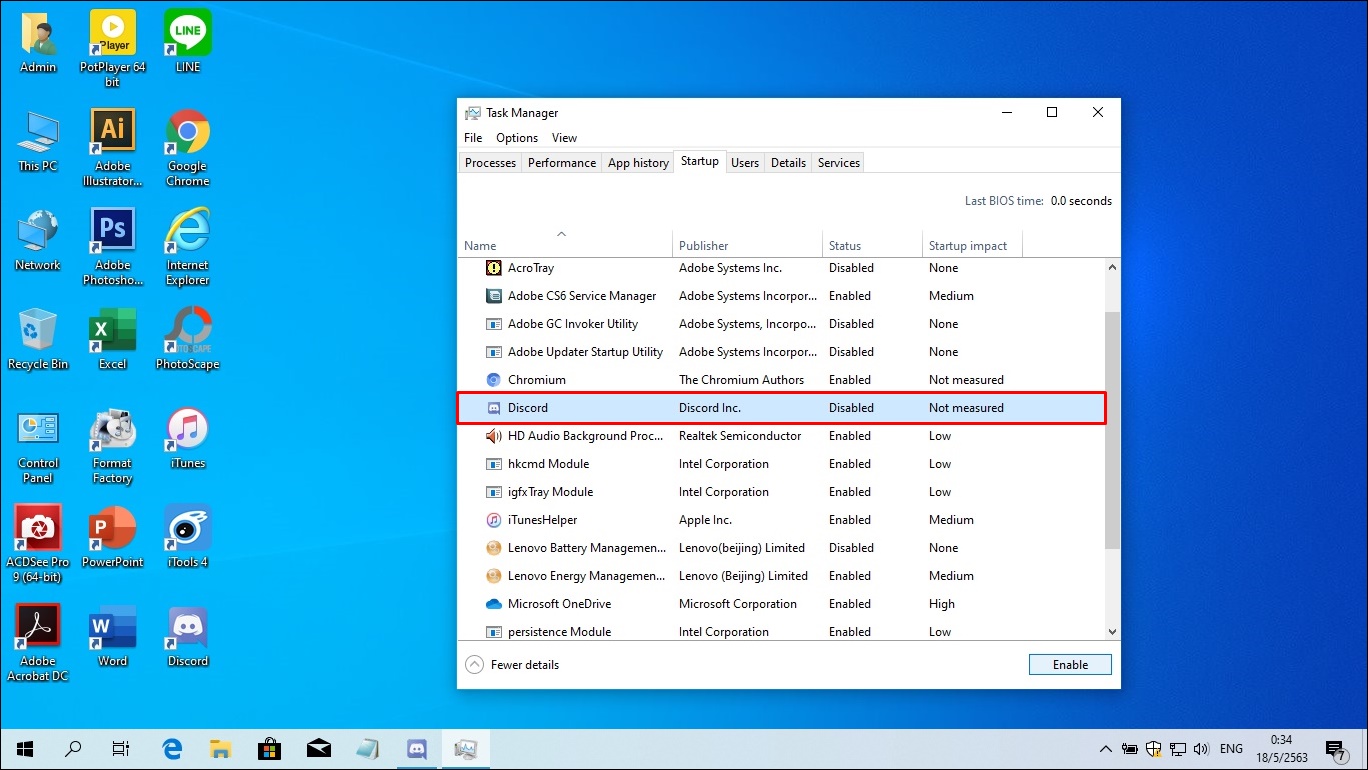
Task: Open Microsoft Store taskbar icon
Action: coord(270,749)
